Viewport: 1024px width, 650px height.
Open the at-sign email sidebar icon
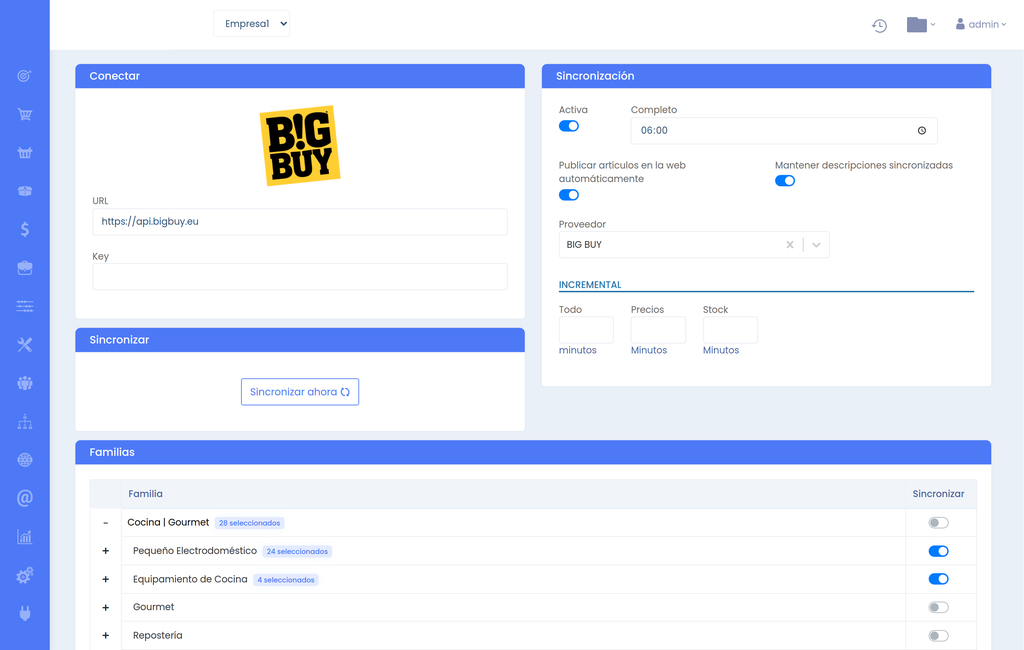[x=24, y=498]
